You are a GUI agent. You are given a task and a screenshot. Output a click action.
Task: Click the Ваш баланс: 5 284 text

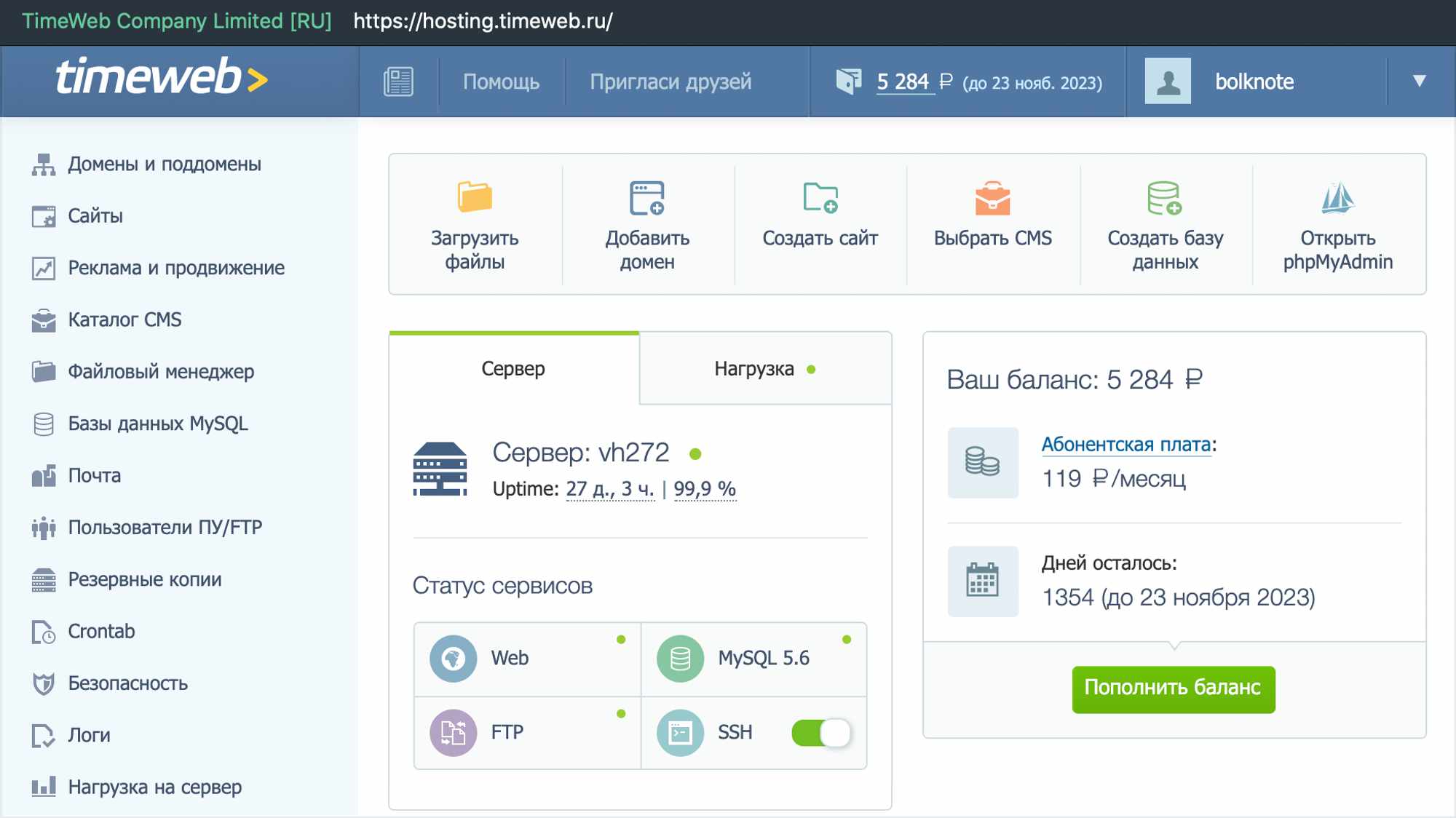pyautogui.click(x=1075, y=380)
